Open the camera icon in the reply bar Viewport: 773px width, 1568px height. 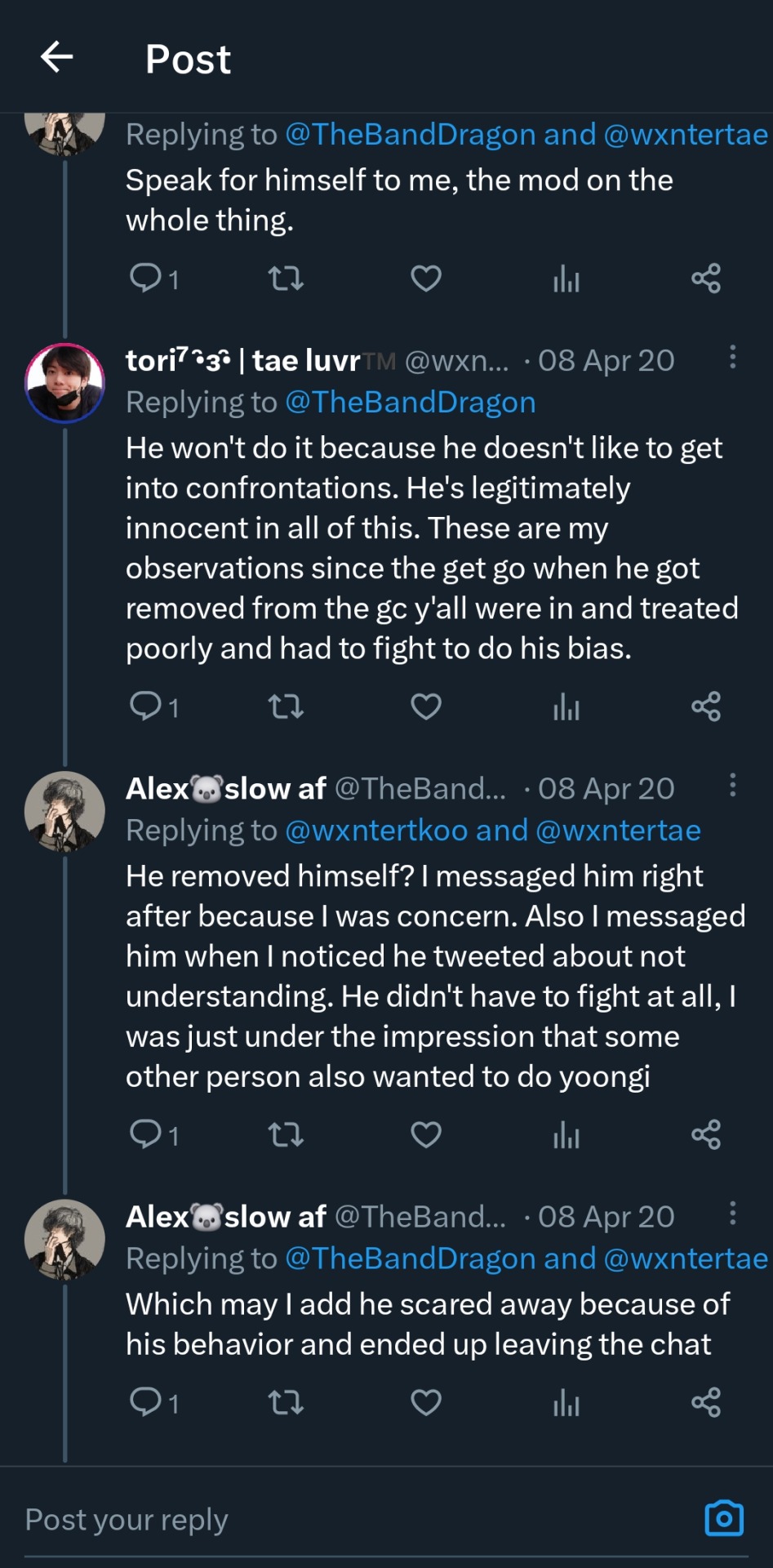[723, 1518]
